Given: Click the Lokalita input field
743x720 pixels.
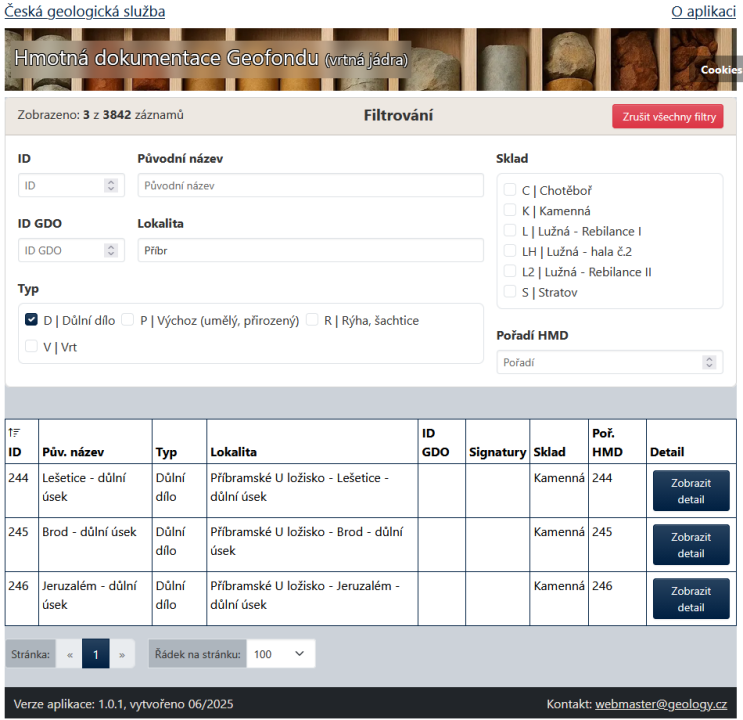Looking at the screenshot, I should point(310,251).
